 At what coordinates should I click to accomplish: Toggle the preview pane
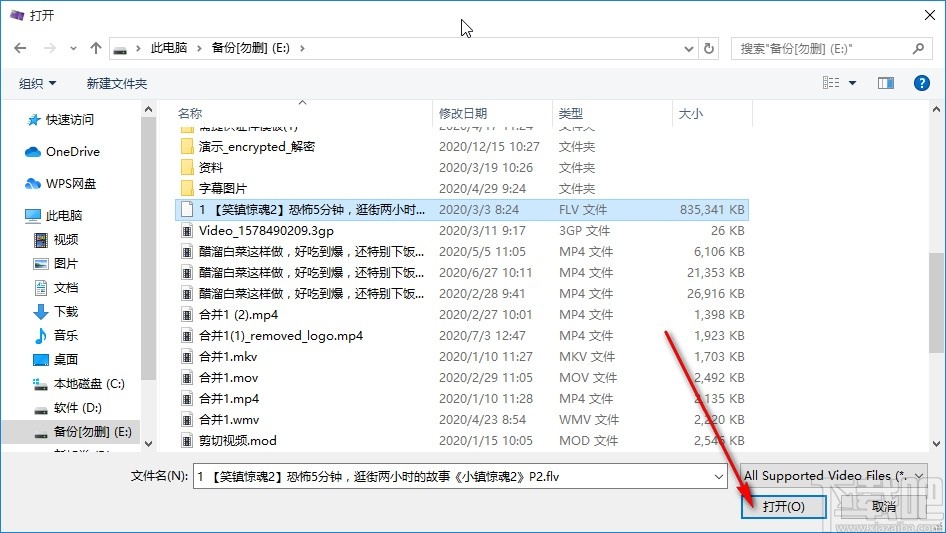pos(886,83)
